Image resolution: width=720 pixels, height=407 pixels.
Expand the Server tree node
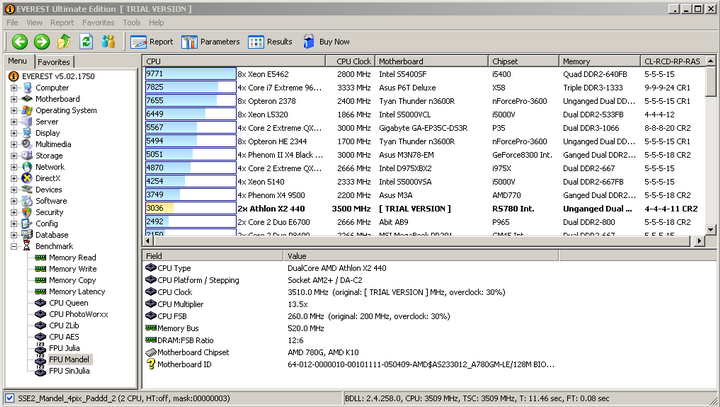14,122
